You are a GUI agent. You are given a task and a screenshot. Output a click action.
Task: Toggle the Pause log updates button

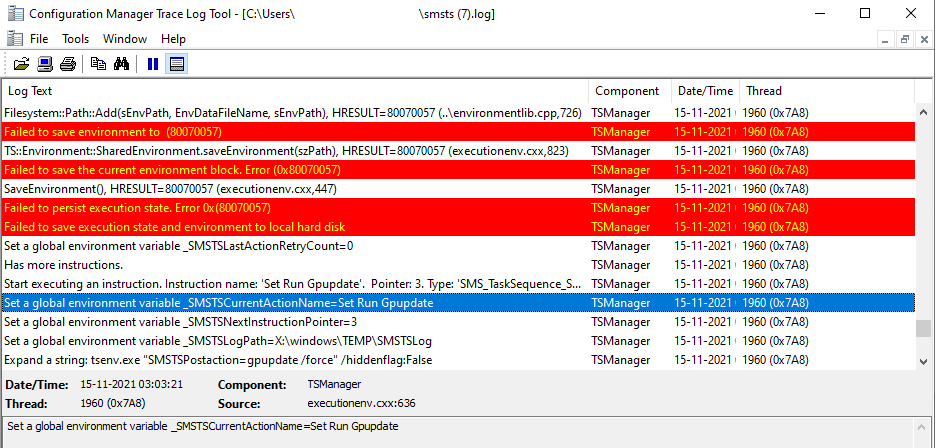[153, 64]
